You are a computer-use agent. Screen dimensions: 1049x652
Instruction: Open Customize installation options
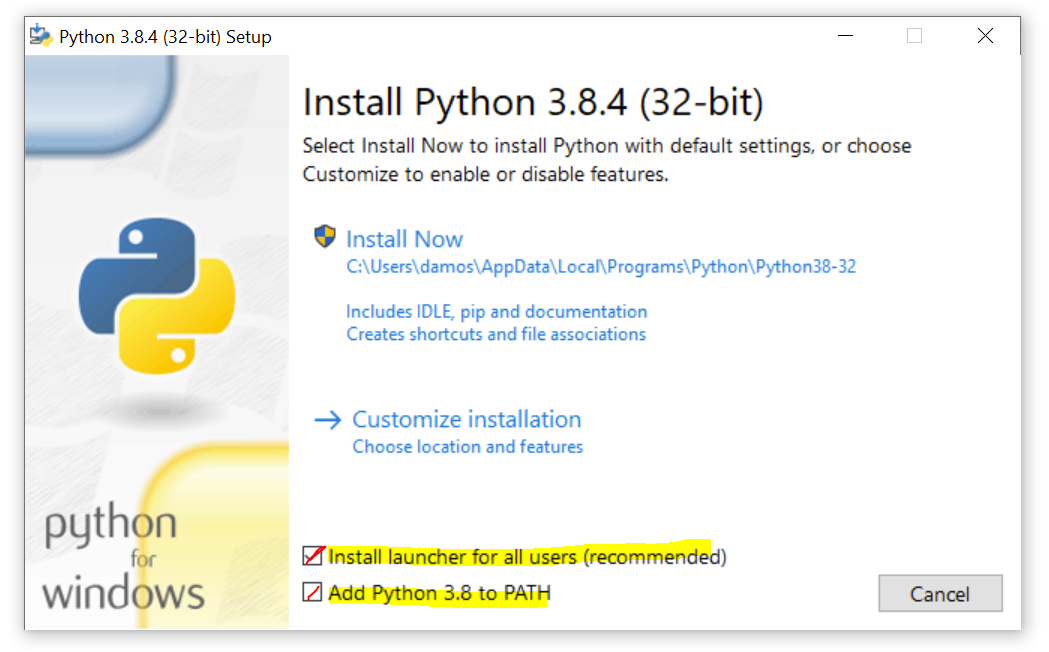click(x=467, y=419)
